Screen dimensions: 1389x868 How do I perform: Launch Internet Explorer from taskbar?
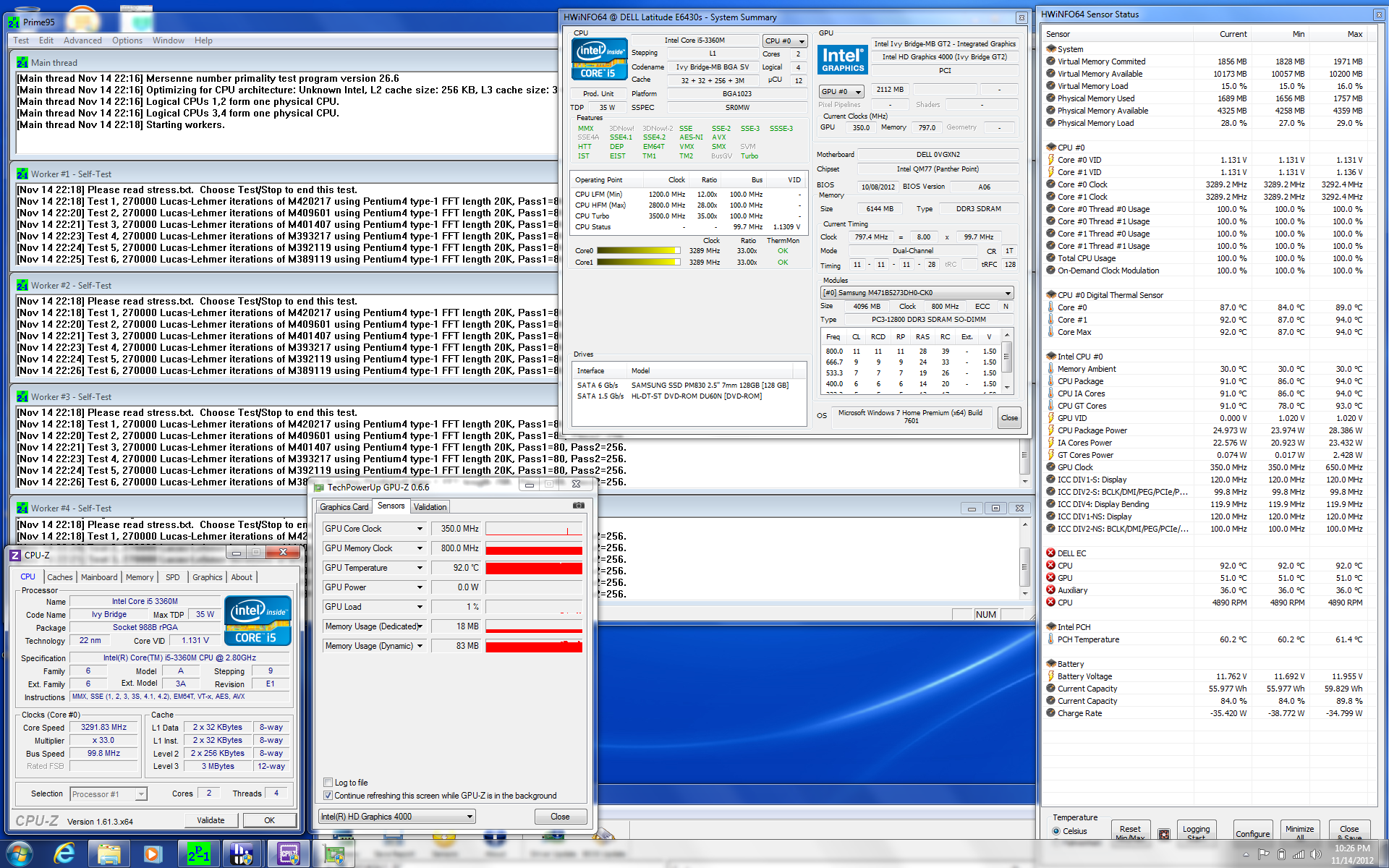click(x=65, y=854)
